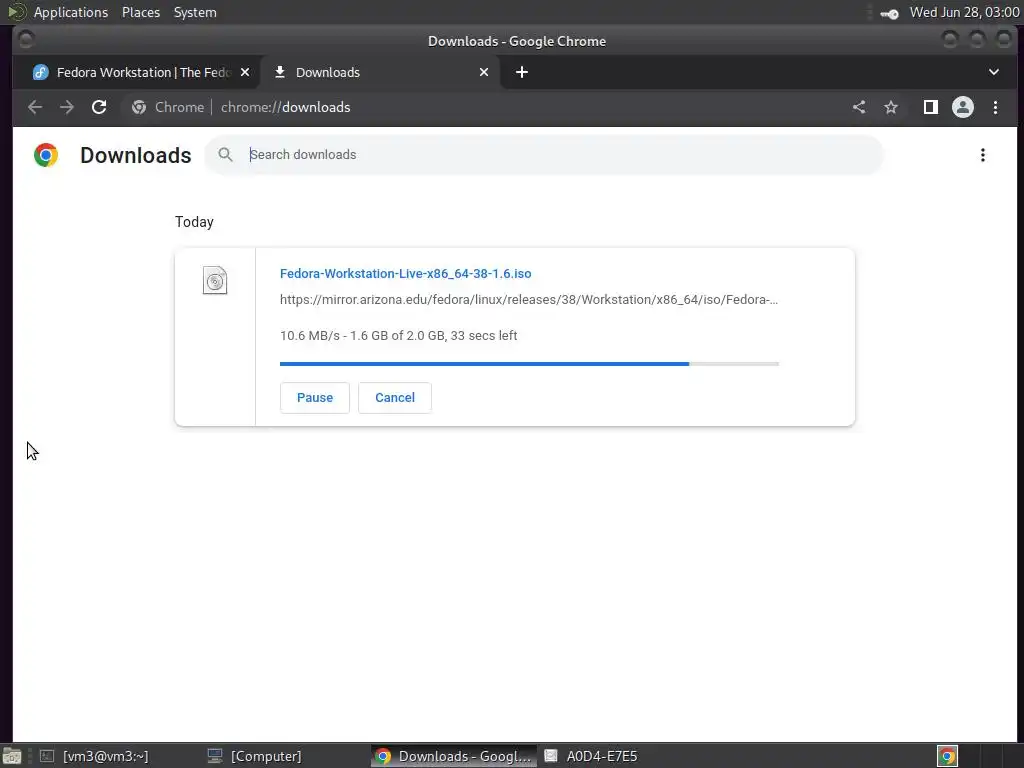Bookmark this tab with the star icon
This screenshot has width=1024, height=768.
[891, 107]
